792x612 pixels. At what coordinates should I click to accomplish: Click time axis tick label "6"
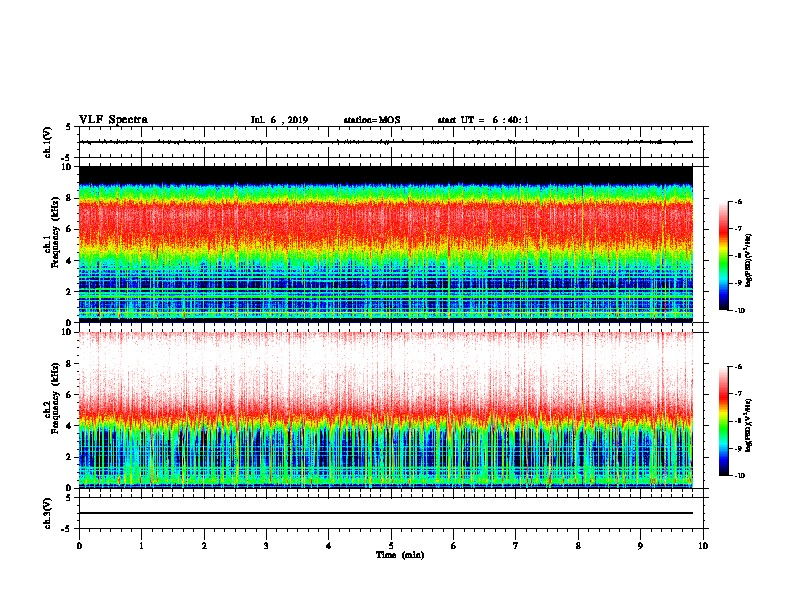[454, 546]
